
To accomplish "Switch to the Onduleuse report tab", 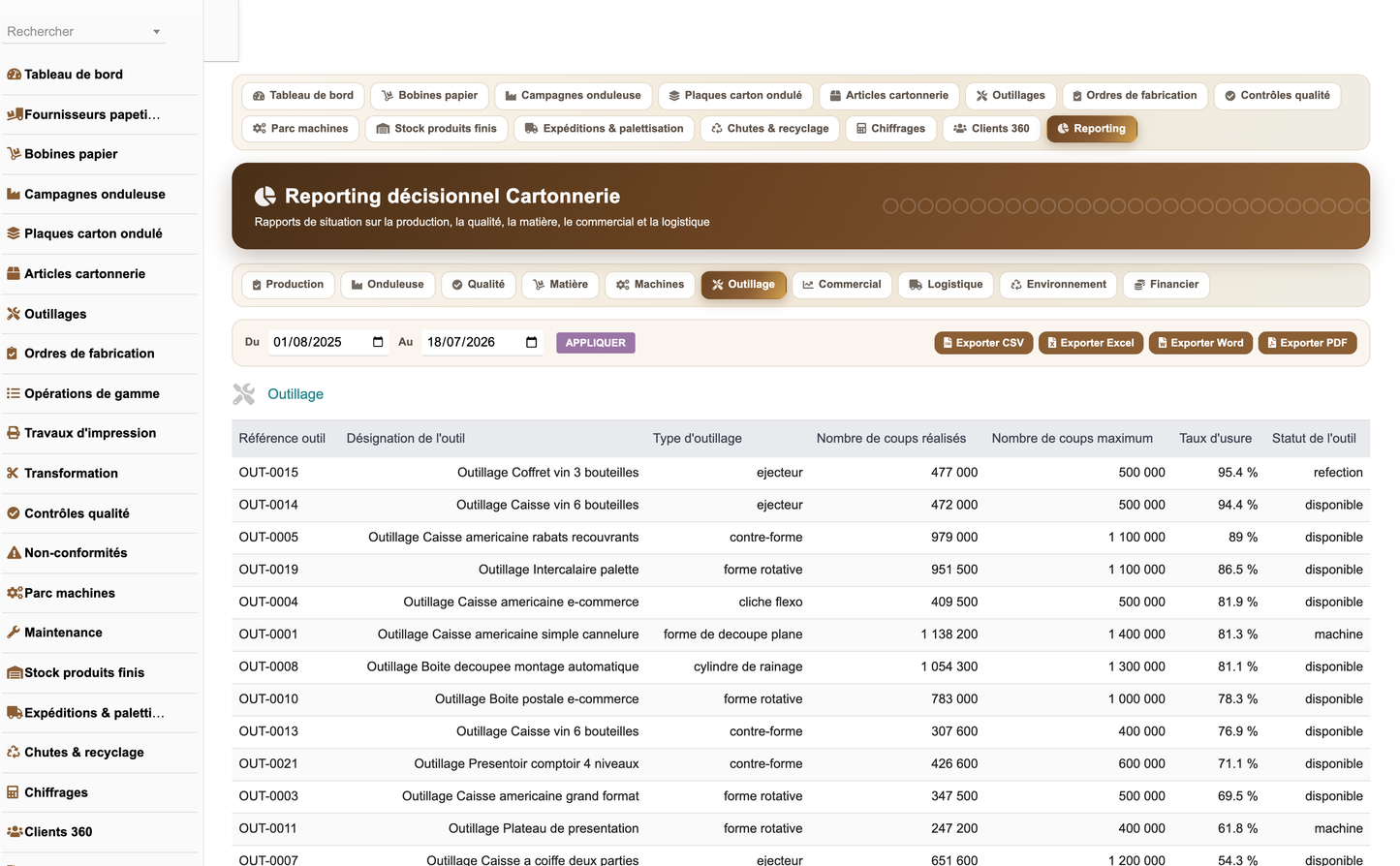I will pyautogui.click(x=388, y=285).
